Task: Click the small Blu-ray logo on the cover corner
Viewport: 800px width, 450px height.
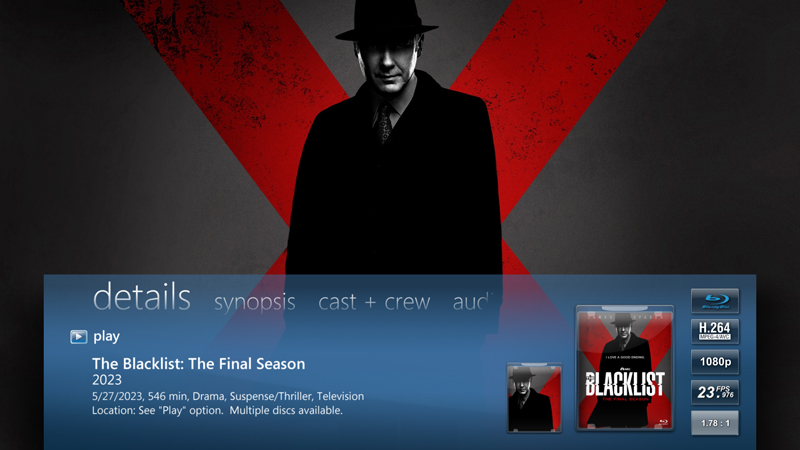Action: pyautogui.click(x=663, y=422)
